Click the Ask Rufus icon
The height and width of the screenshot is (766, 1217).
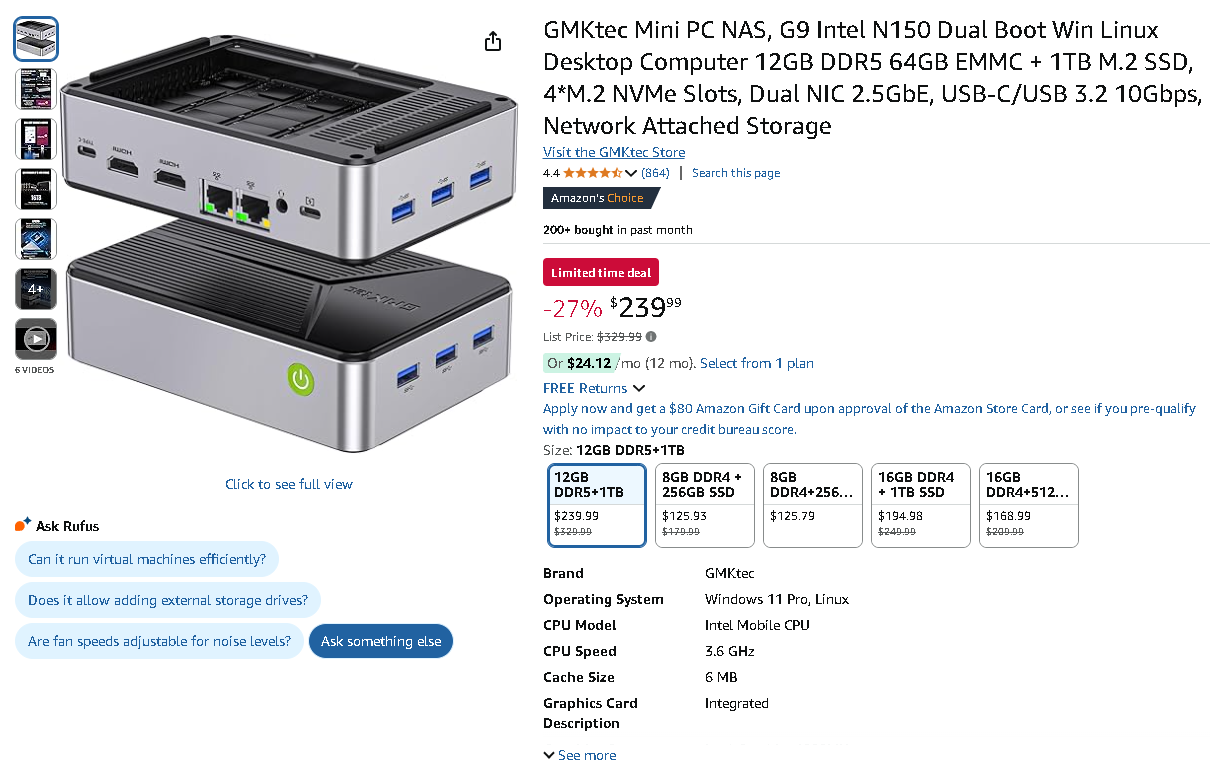click(x=23, y=525)
